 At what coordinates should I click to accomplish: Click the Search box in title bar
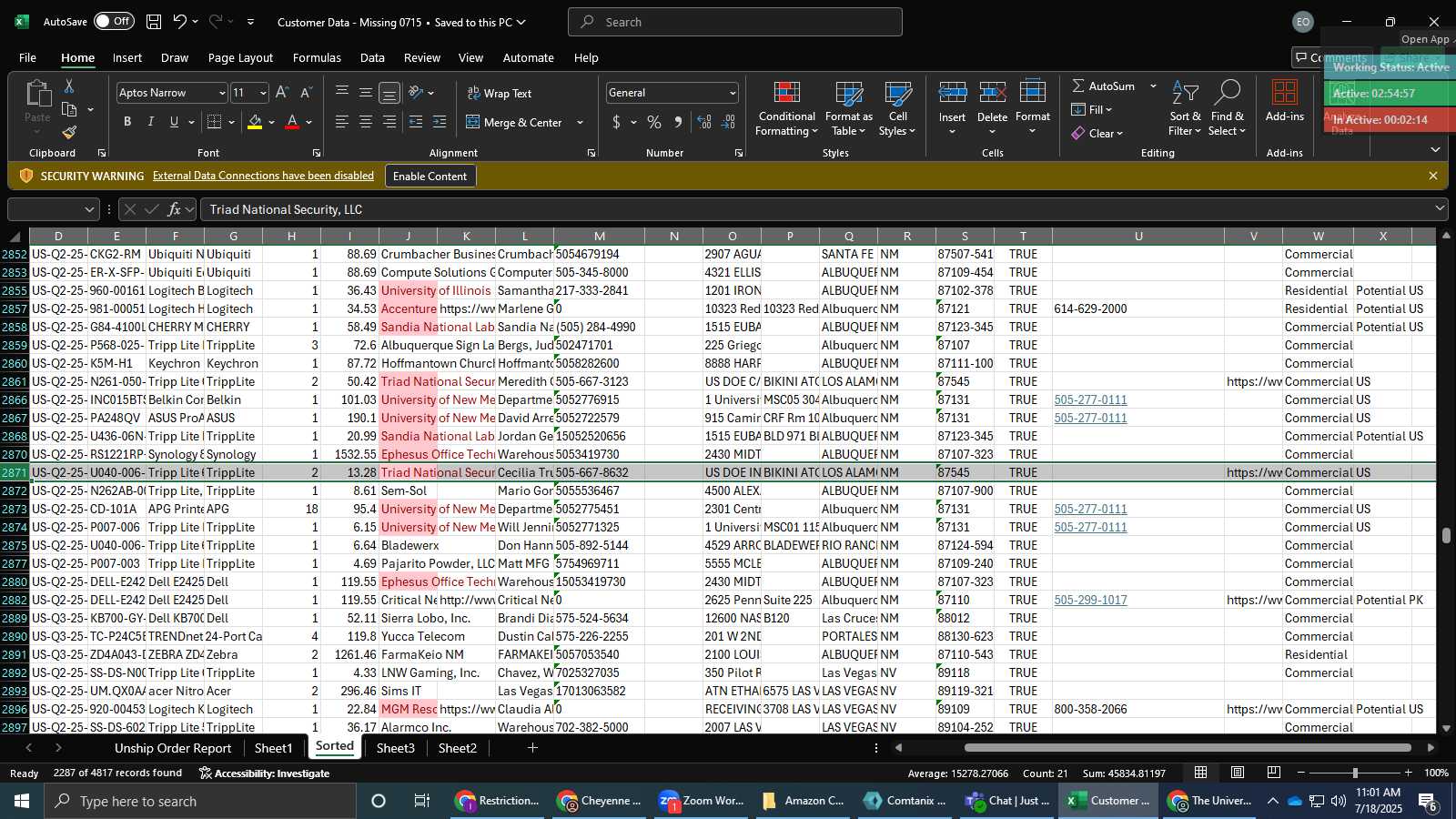(x=735, y=22)
